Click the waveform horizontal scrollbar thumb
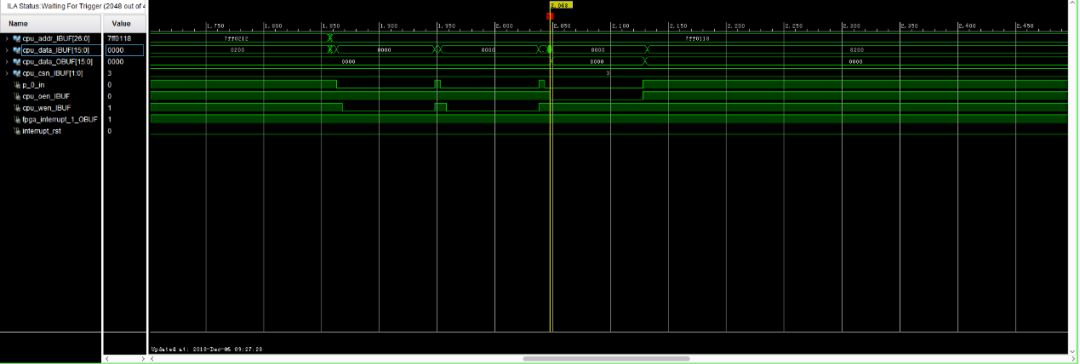Screen dimensions: 1080x364 606,358
